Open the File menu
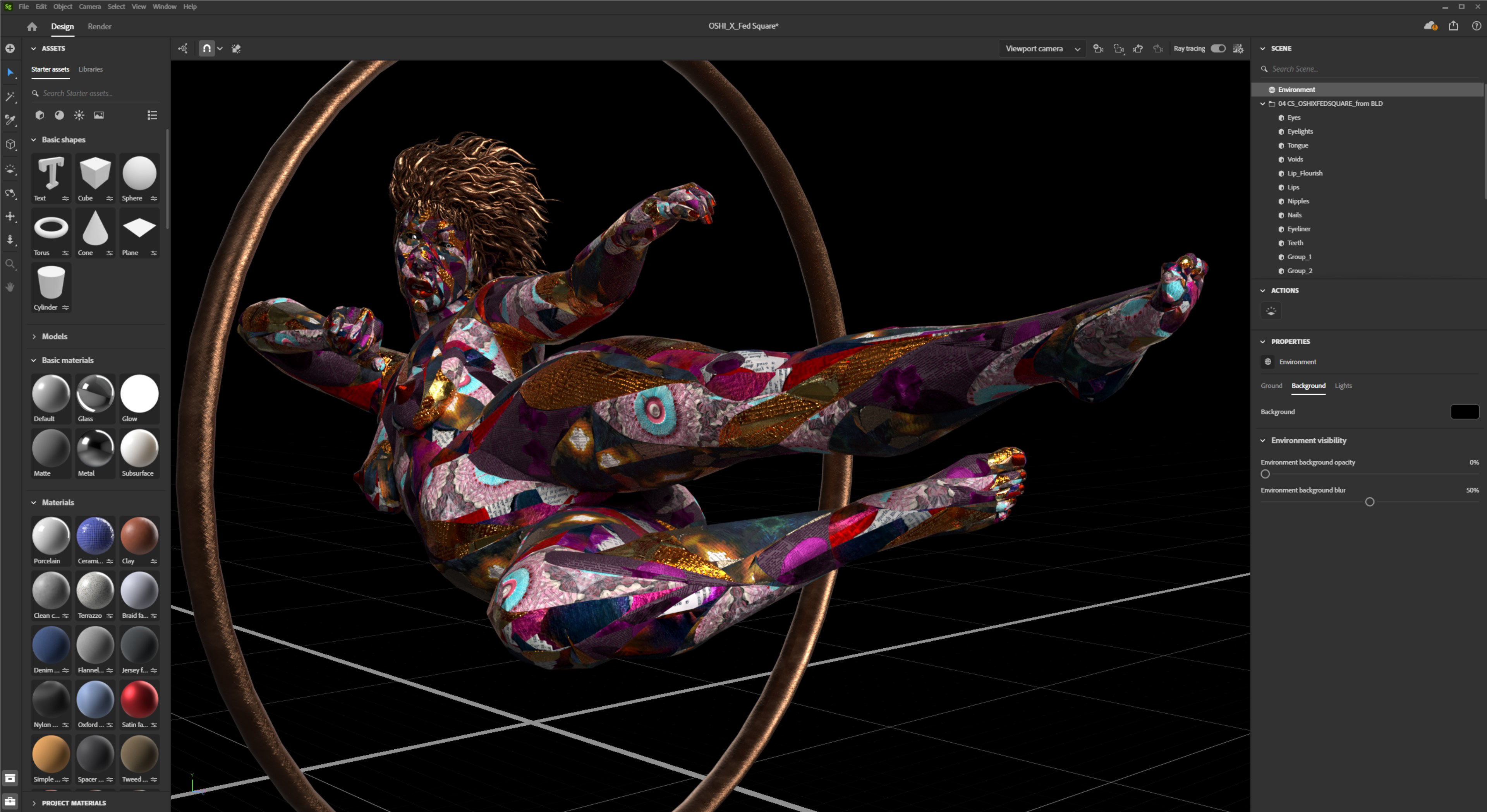Image resolution: width=1487 pixels, height=812 pixels. point(24,7)
